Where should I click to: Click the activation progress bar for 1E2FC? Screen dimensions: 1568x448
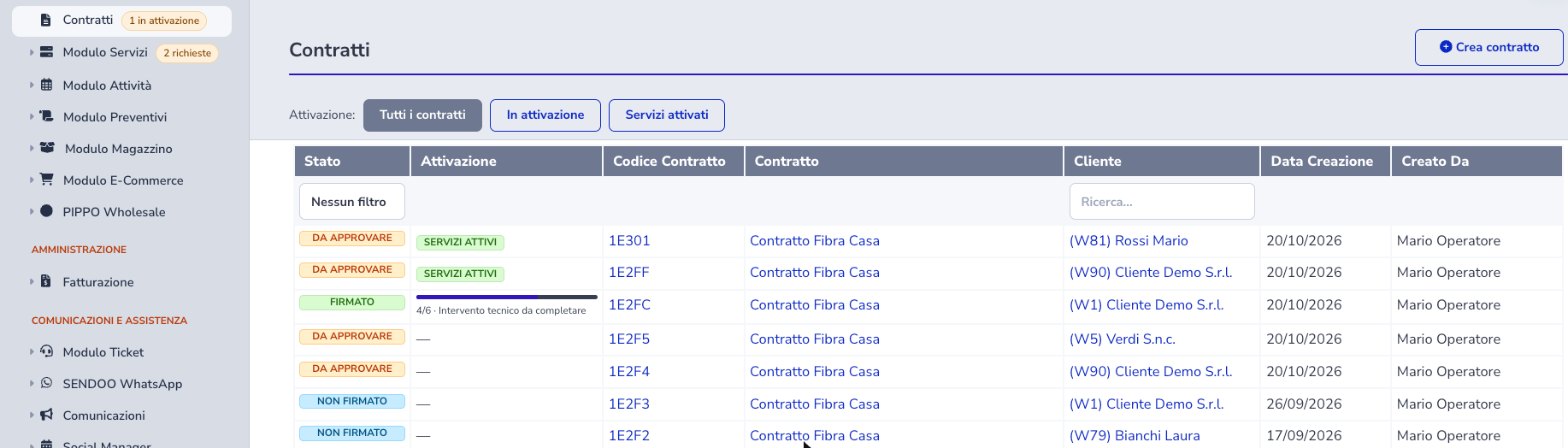point(507,297)
